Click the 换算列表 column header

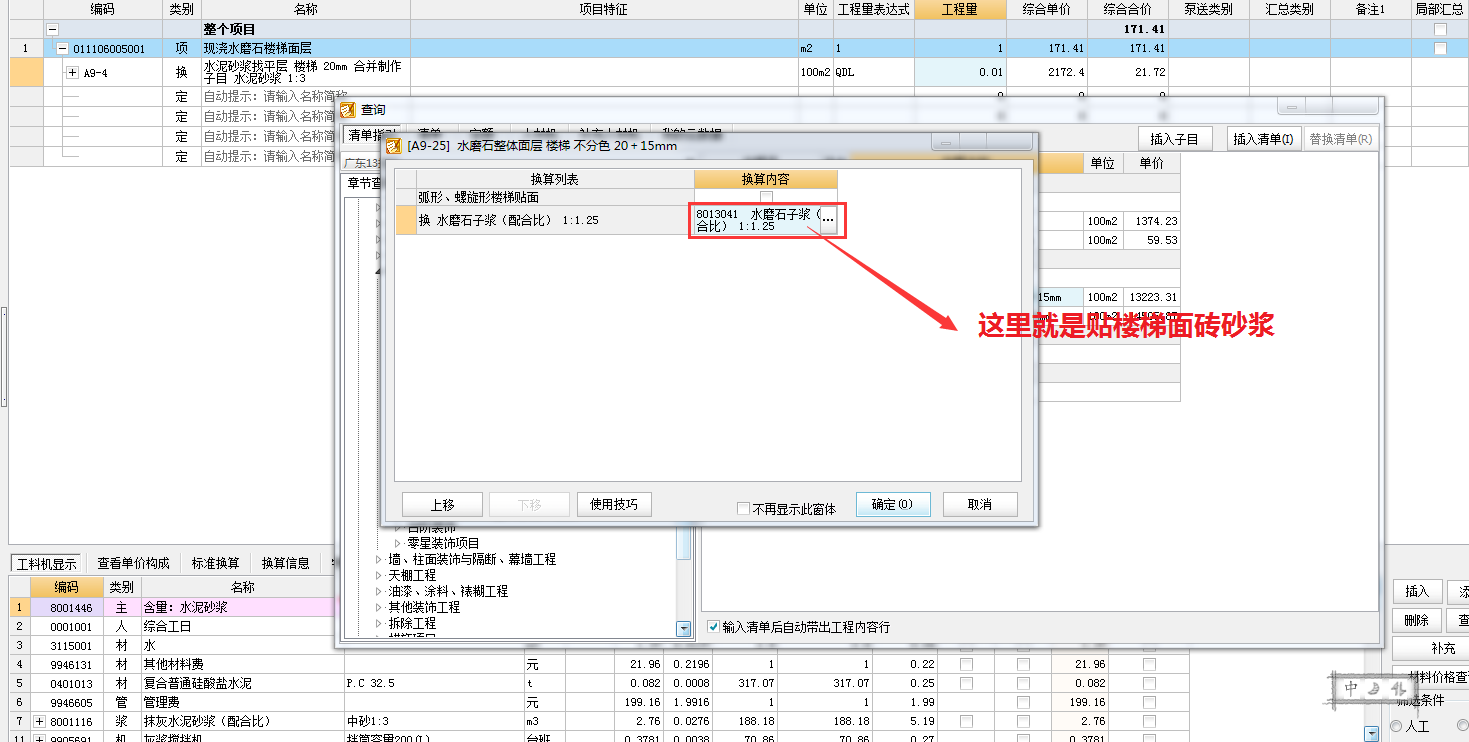click(555, 179)
